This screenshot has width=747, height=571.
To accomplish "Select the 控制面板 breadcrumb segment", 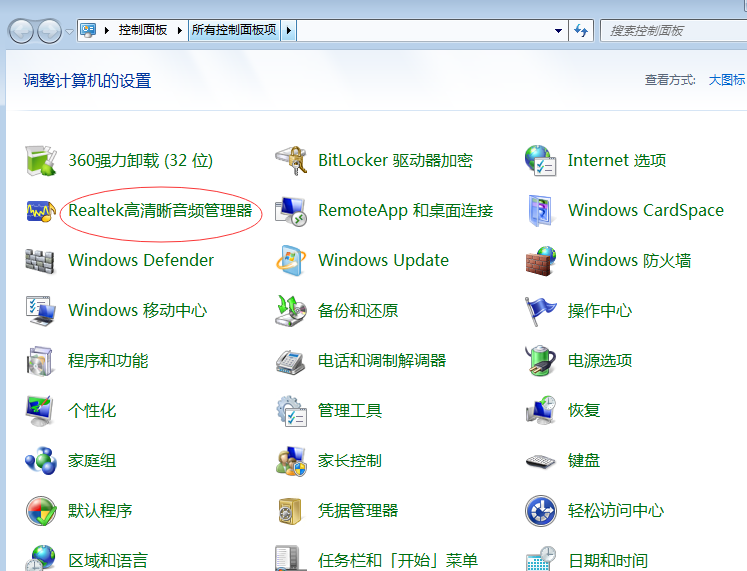I will 143,30.
